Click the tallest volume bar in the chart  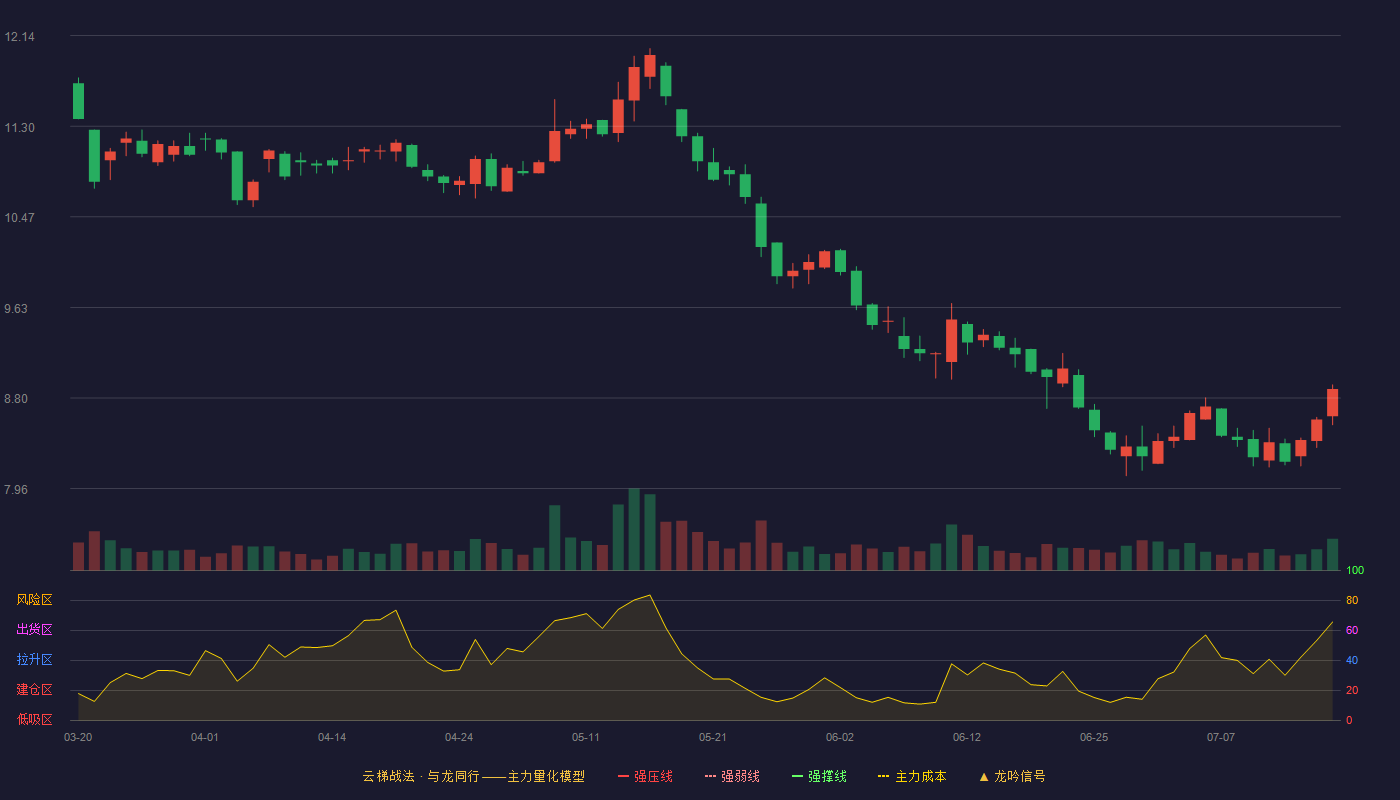pos(634,529)
